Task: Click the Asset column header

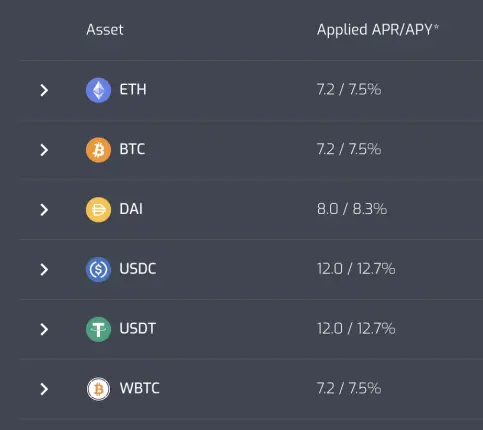Action: [105, 30]
